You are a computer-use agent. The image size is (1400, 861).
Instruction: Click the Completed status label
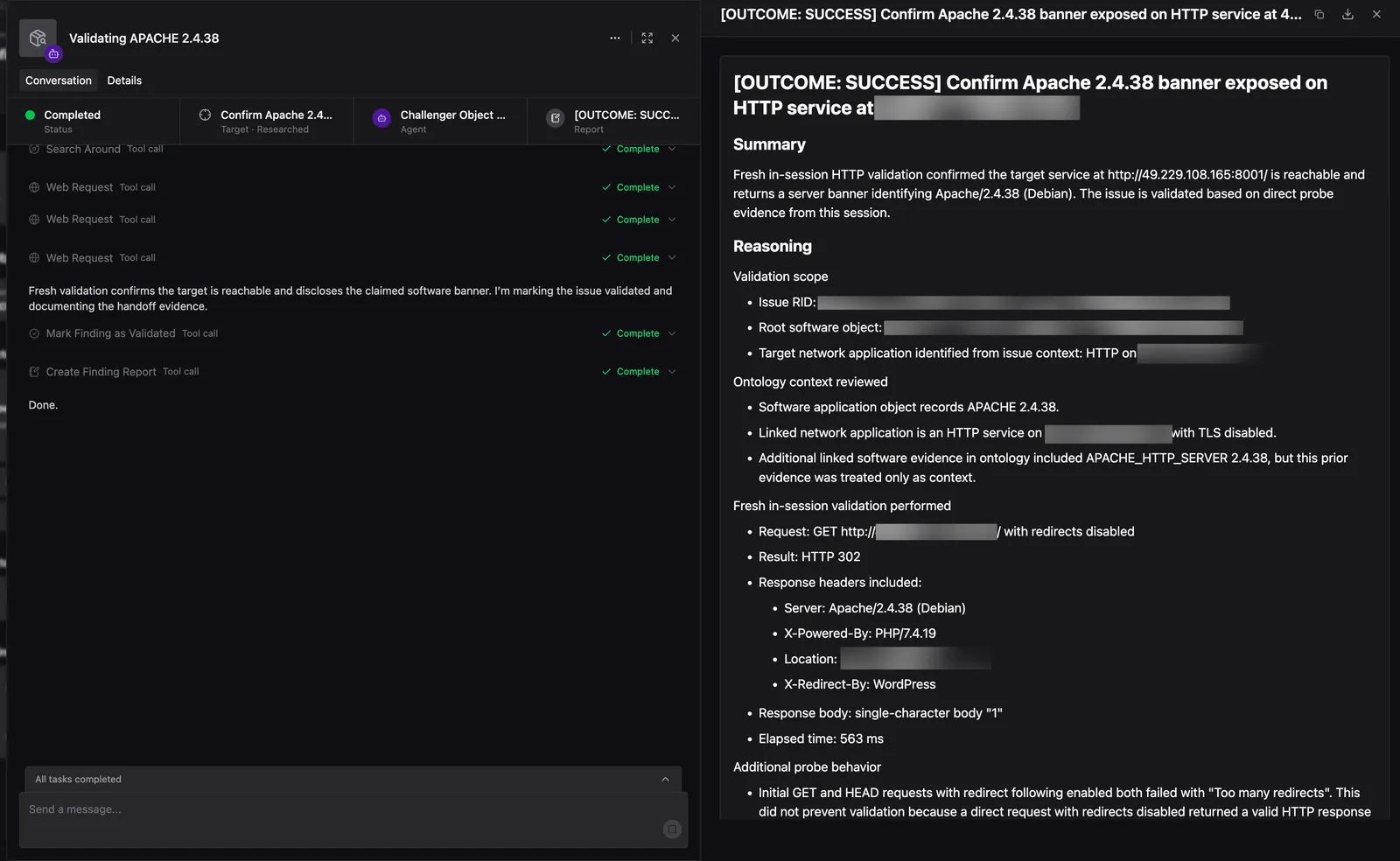point(73,115)
